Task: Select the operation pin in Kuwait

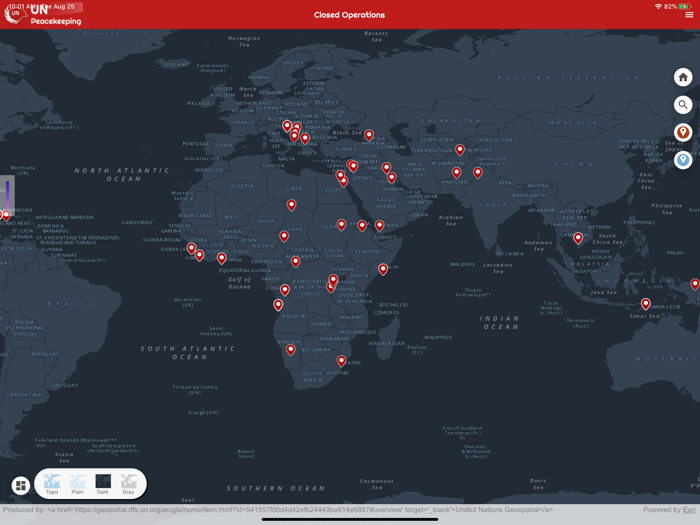Action: point(392,178)
